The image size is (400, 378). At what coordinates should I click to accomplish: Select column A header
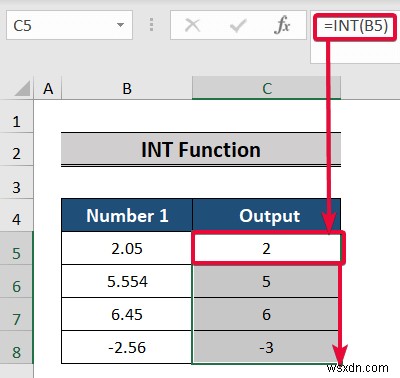(48, 89)
